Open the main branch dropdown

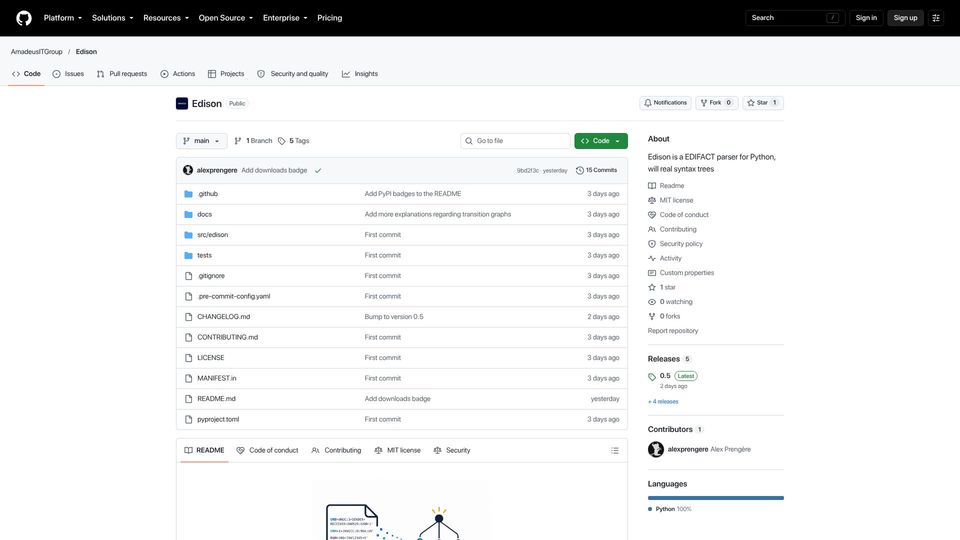point(201,141)
